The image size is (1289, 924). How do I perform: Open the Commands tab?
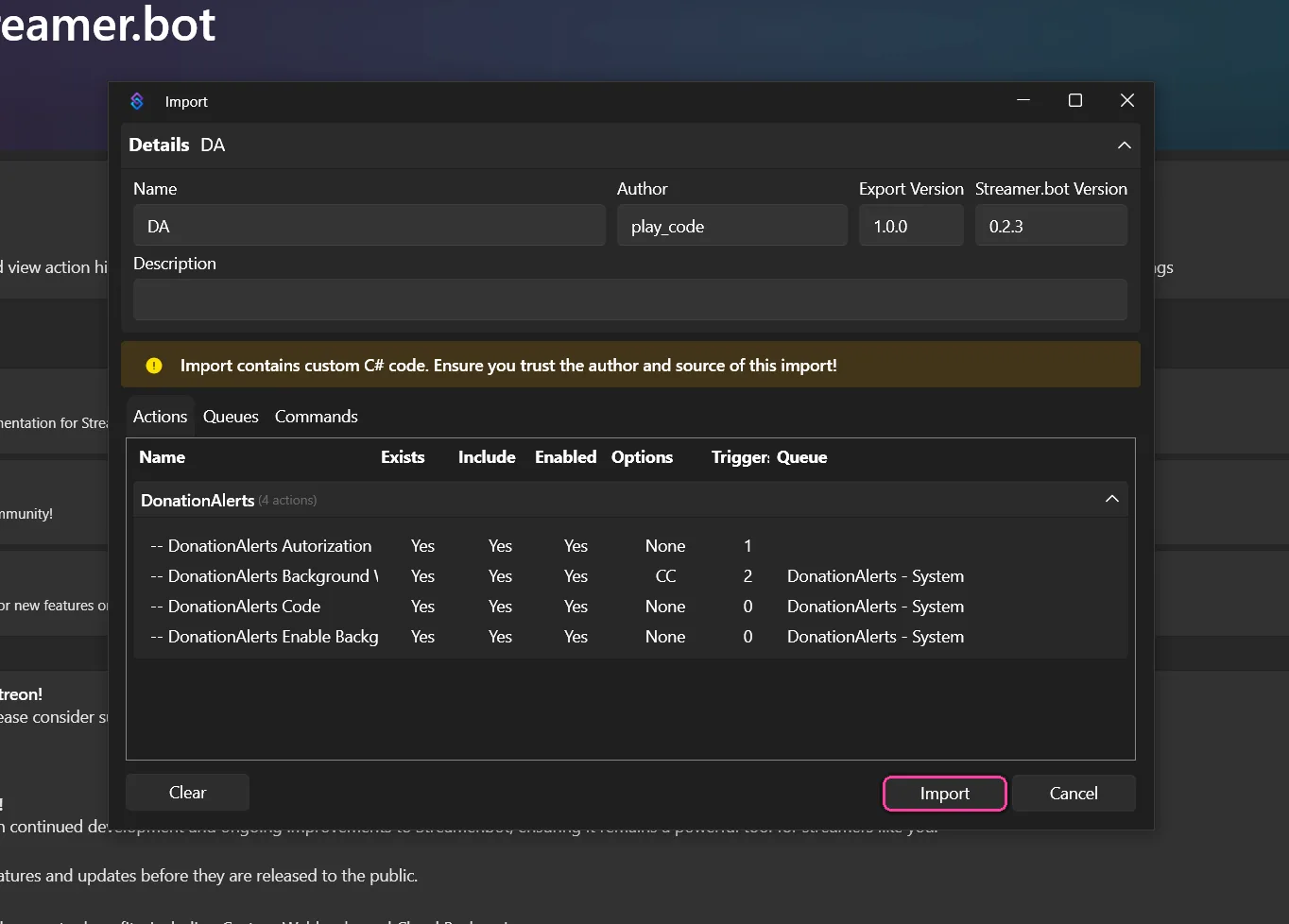pos(316,417)
